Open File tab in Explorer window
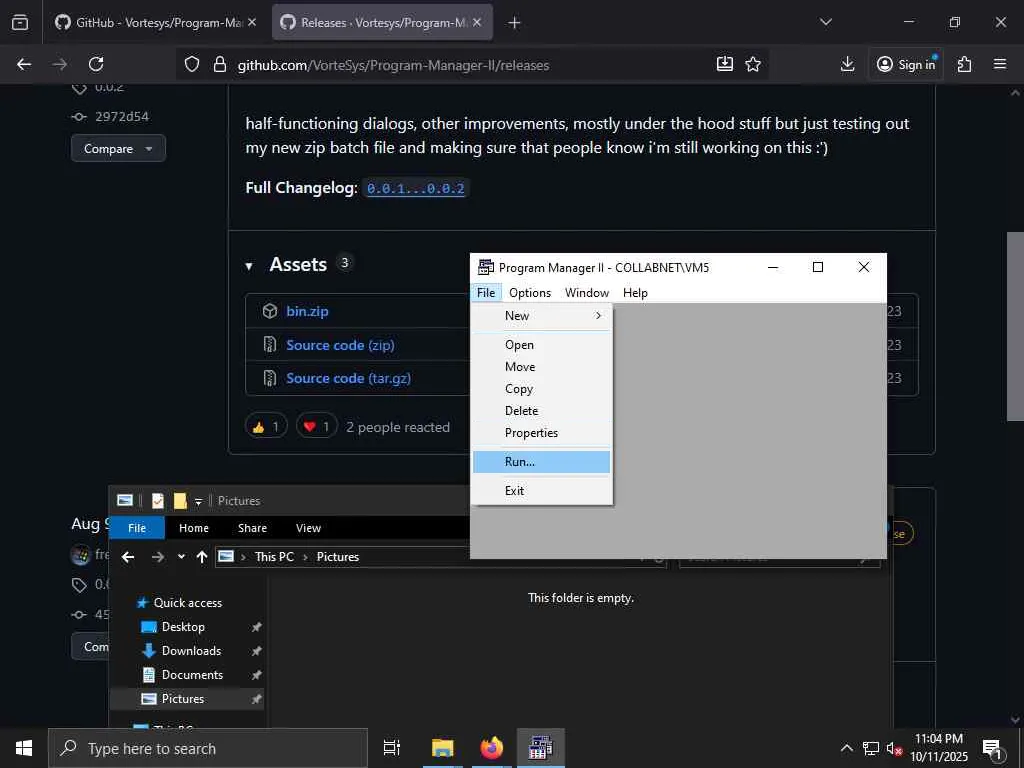This screenshot has width=1024, height=768. (137, 528)
